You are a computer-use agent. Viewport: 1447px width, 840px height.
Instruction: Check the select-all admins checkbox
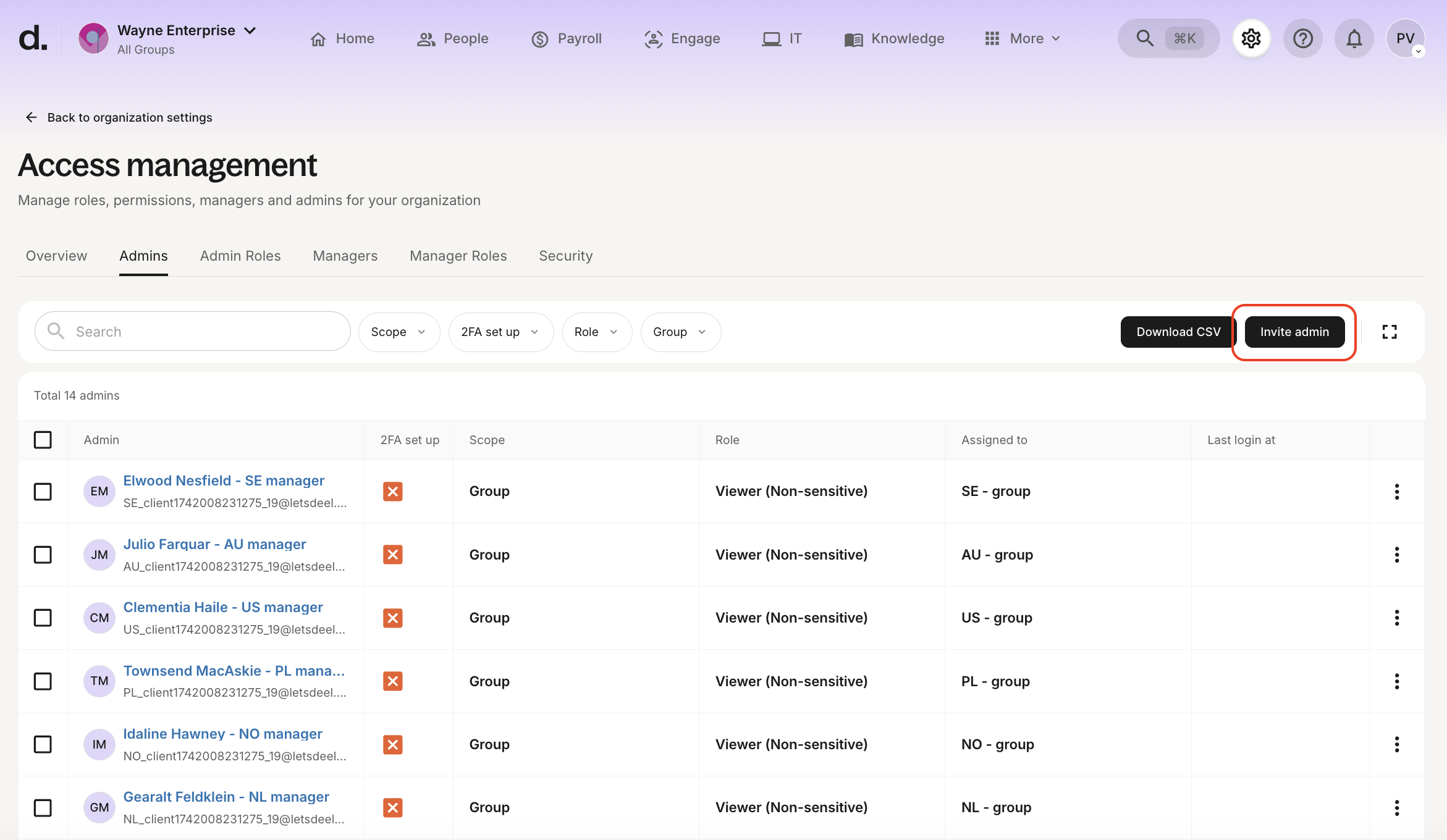pos(43,440)
